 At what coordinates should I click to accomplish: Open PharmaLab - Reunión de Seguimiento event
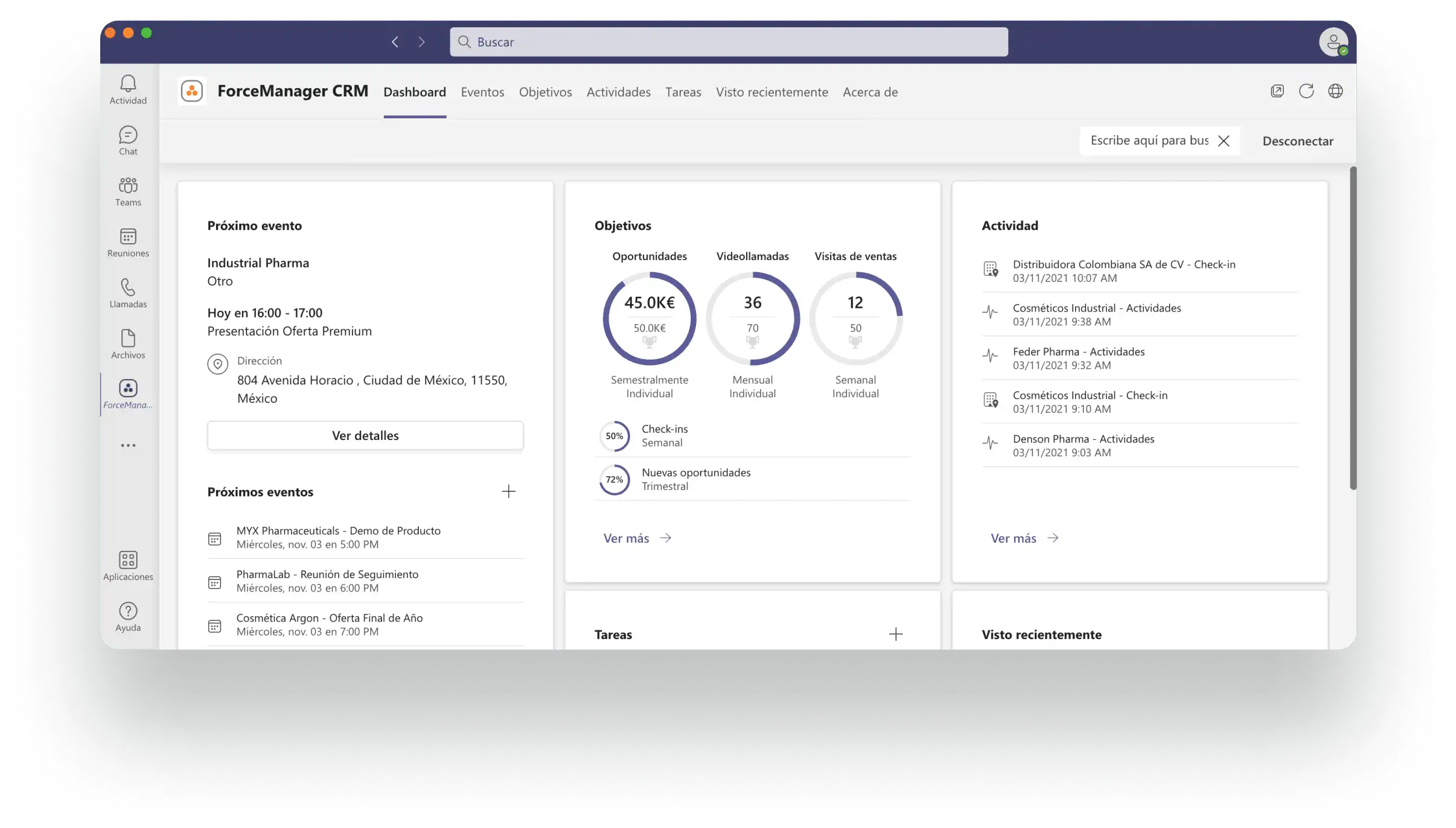(x=365, y=581)
